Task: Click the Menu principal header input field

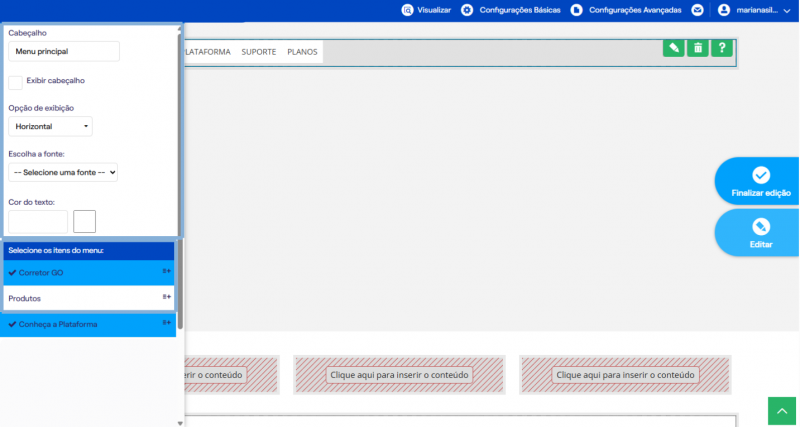Action: (x=64, y=52)
